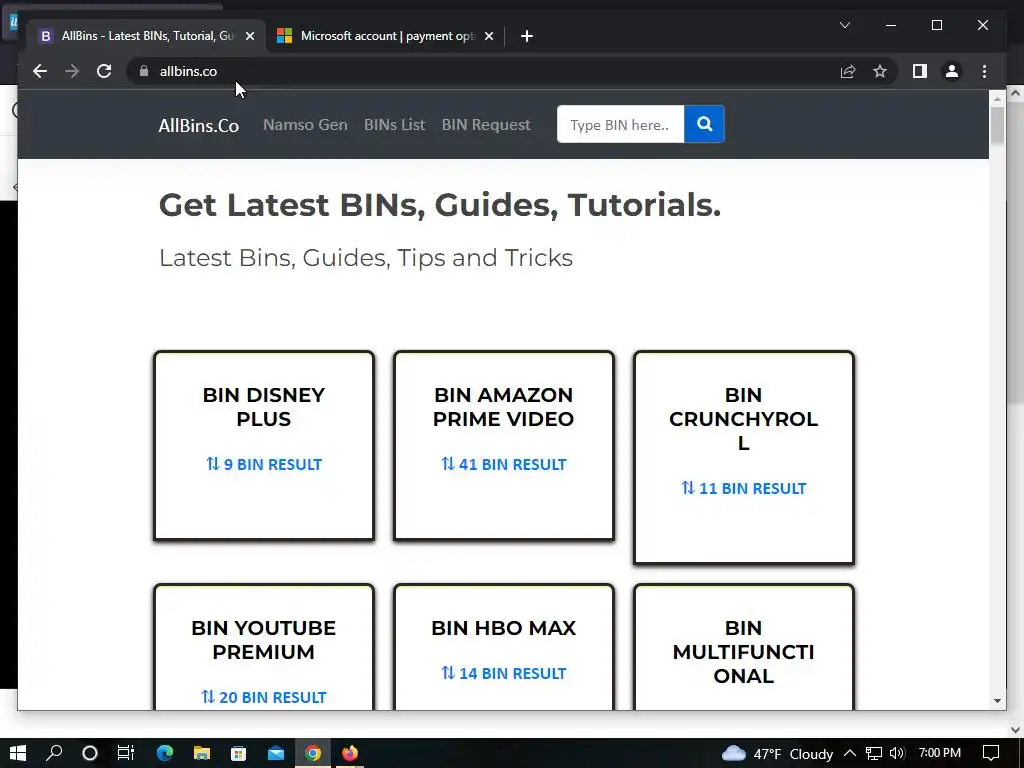Open Microsoft Store from taskbar
Screen dimensions: 1024x768
239,753
